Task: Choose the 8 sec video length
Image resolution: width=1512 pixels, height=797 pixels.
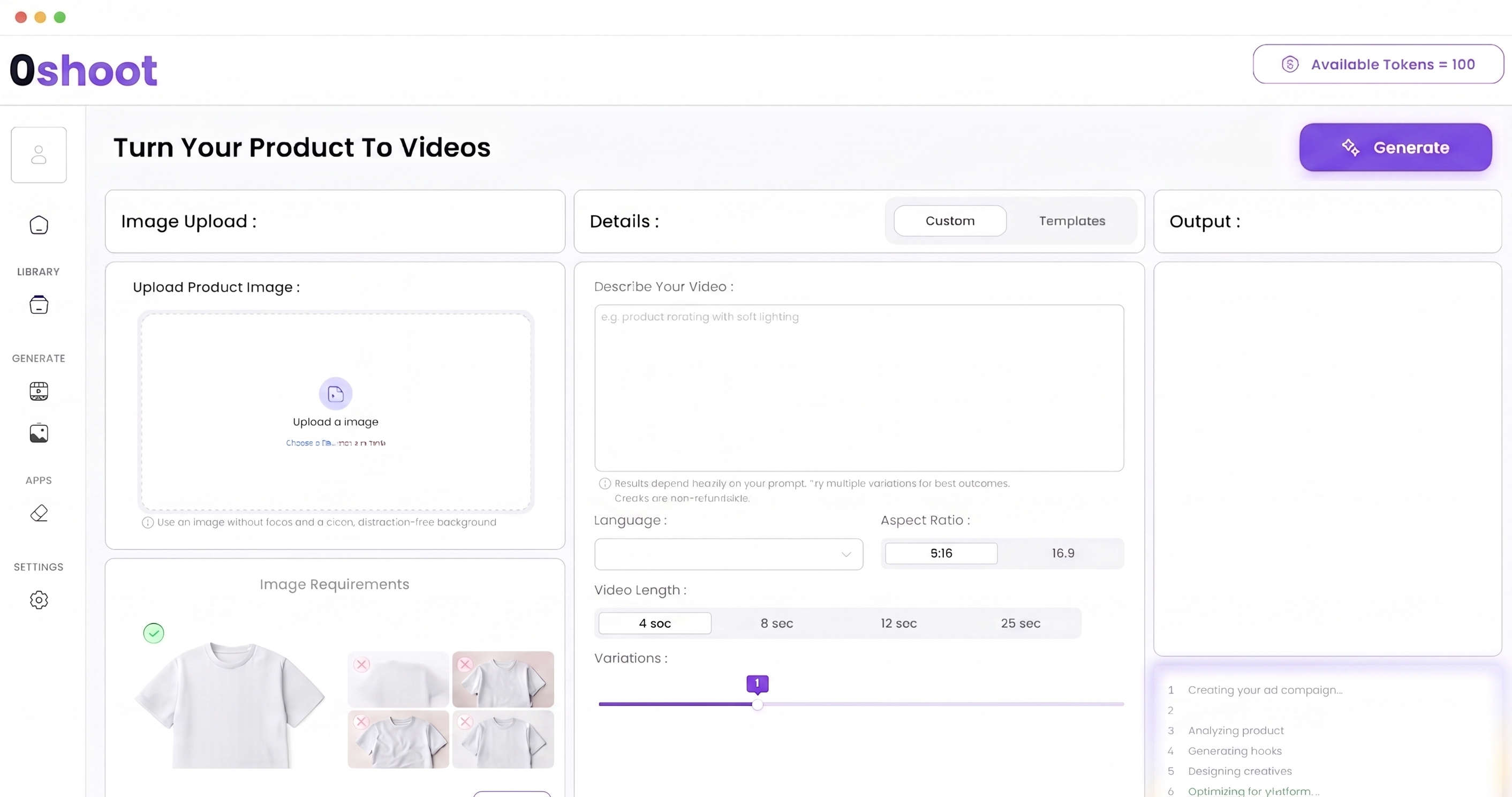Action: [776, 623]
